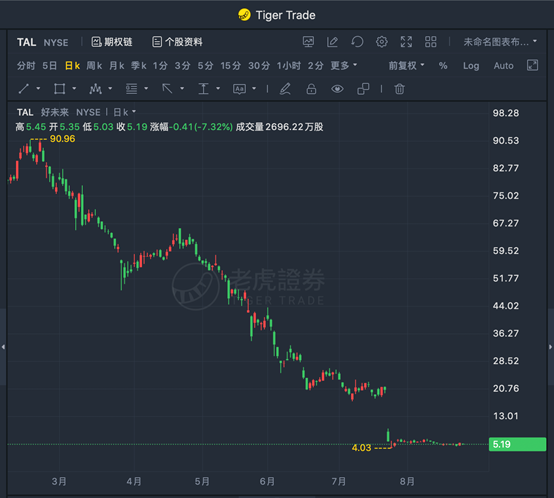Viewport: 554px width, 498px height.
Task: Select the wave pattern drawing tool
Action: click(95, 89)
